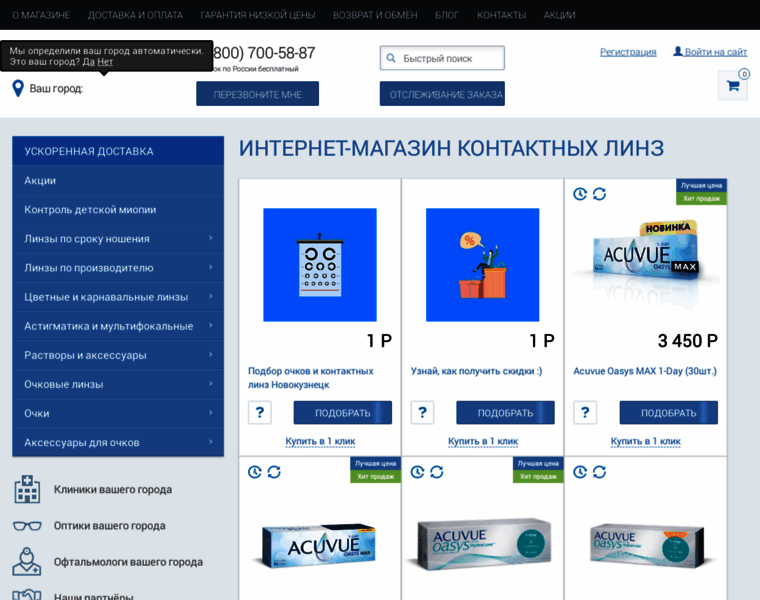Click question mark under Узнай, как получить скидки
This screenshot has height=600, width=760.
tap(422, 412)
